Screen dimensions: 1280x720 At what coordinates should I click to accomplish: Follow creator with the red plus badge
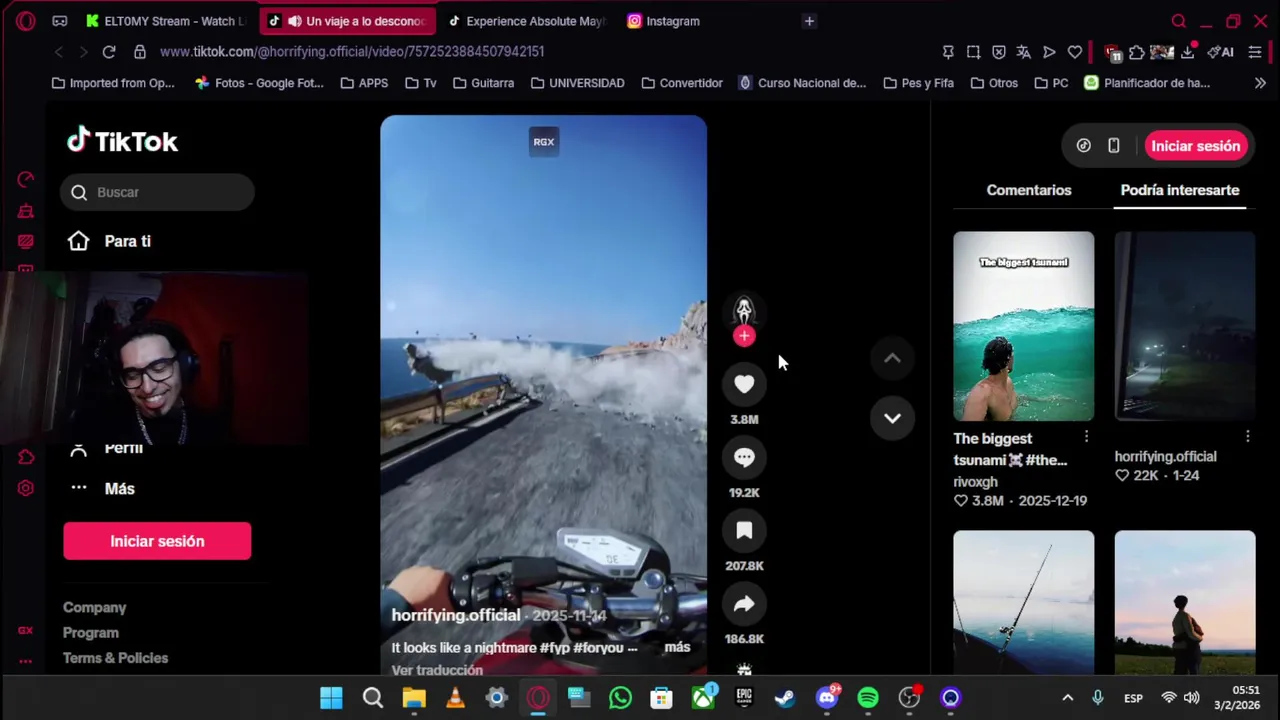tap(744, 336)
